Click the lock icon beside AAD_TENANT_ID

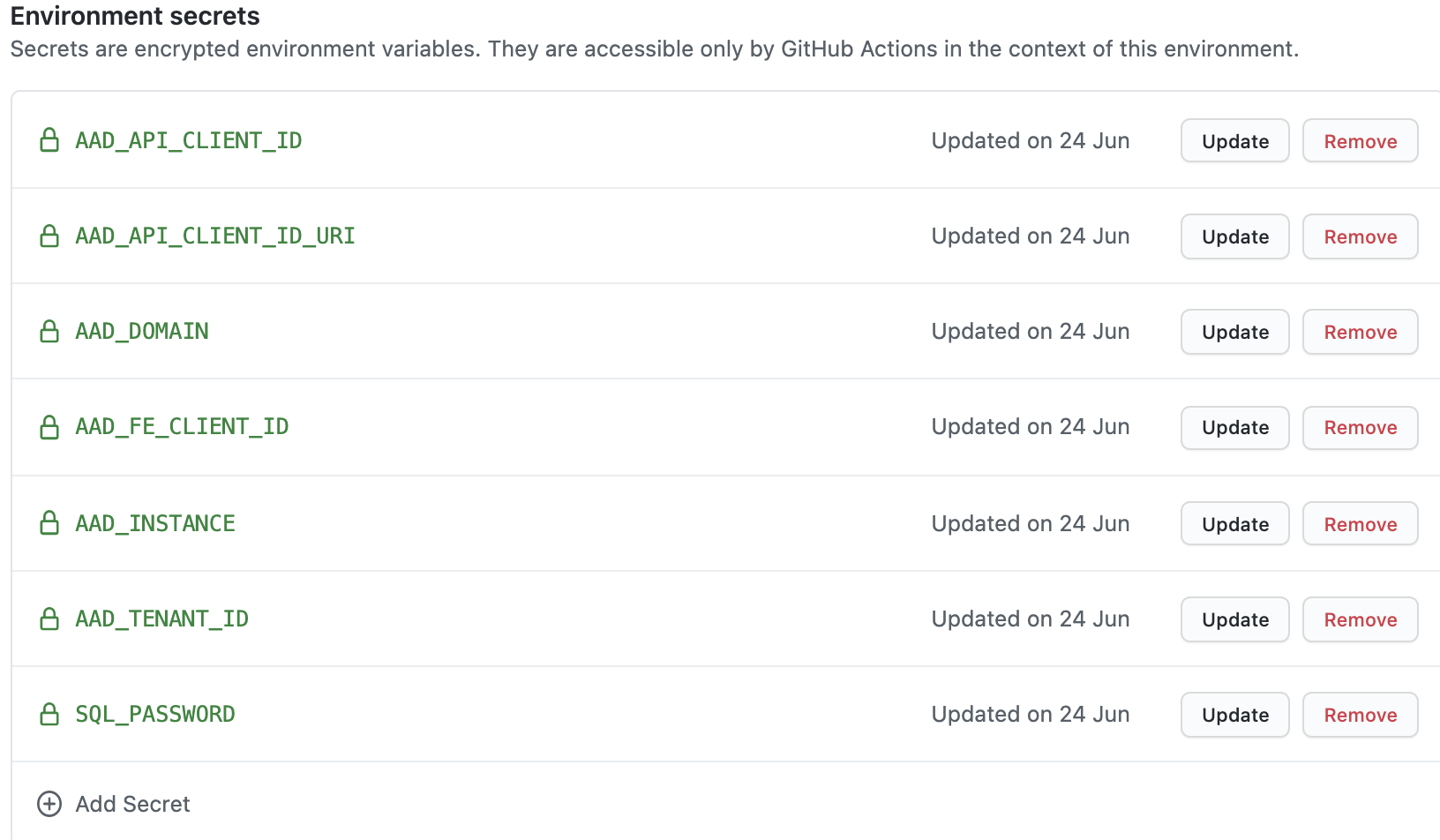click(49, 619)
